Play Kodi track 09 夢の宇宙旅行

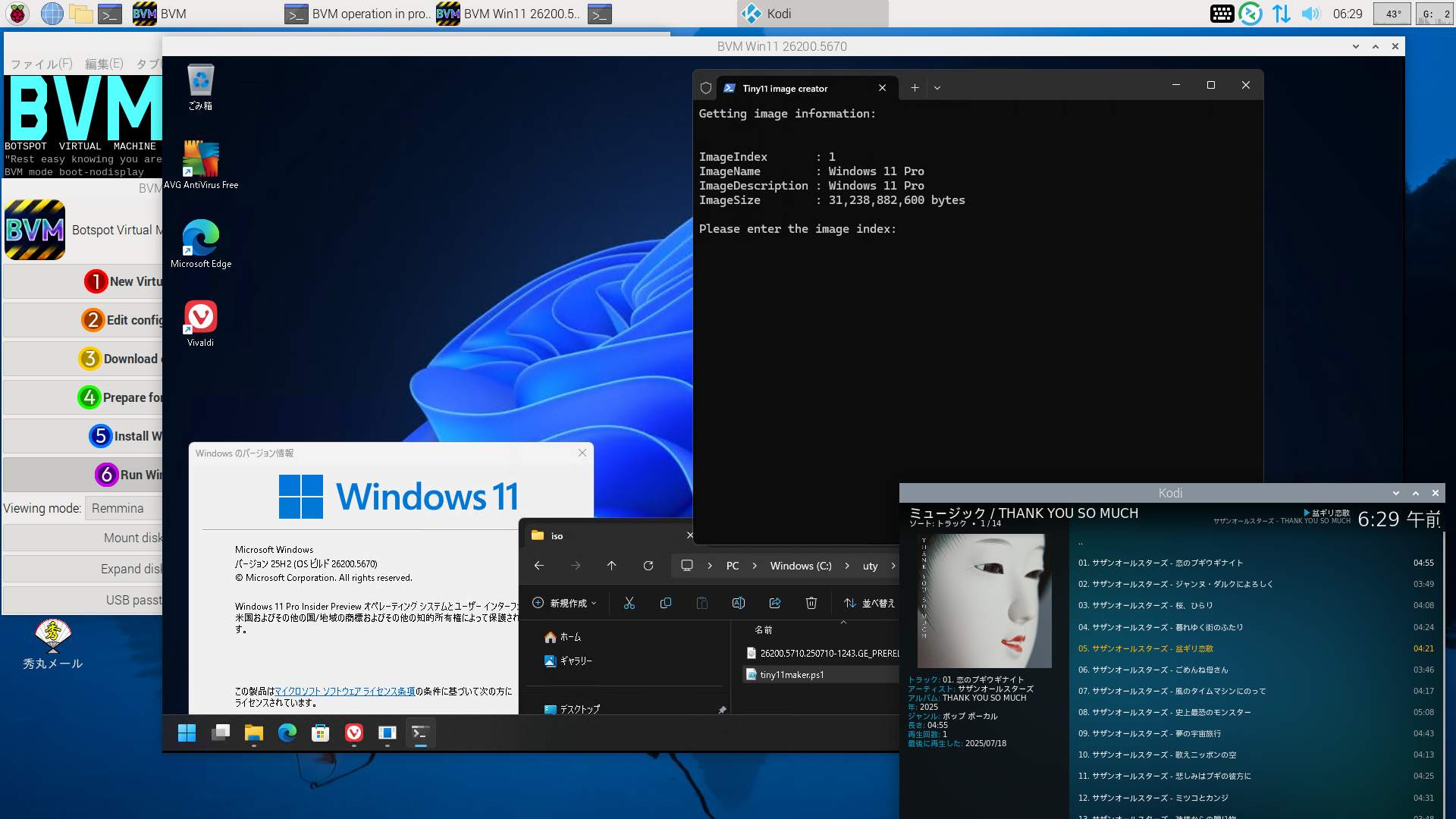[1256, 733]
